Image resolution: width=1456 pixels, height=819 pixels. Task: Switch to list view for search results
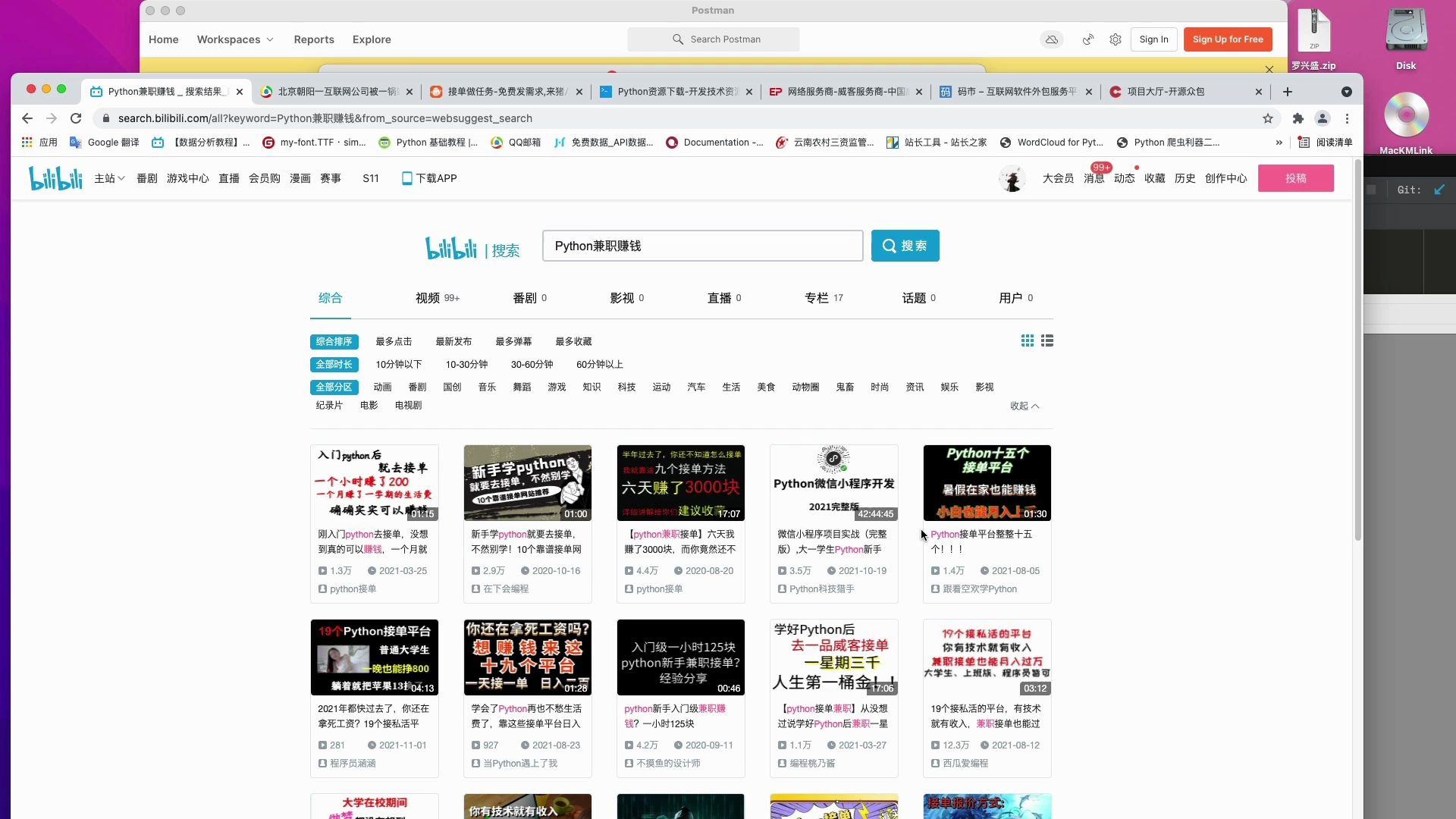pos(1046,340)
